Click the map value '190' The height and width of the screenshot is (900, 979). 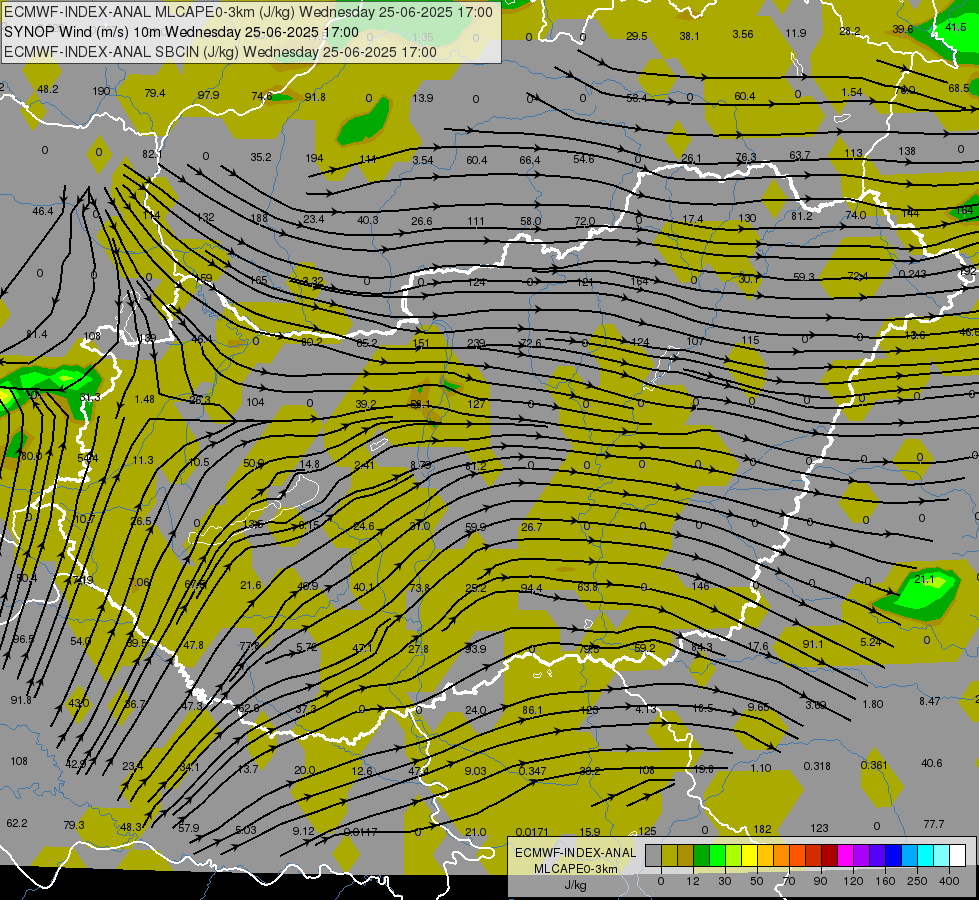[x=101, y=91]
